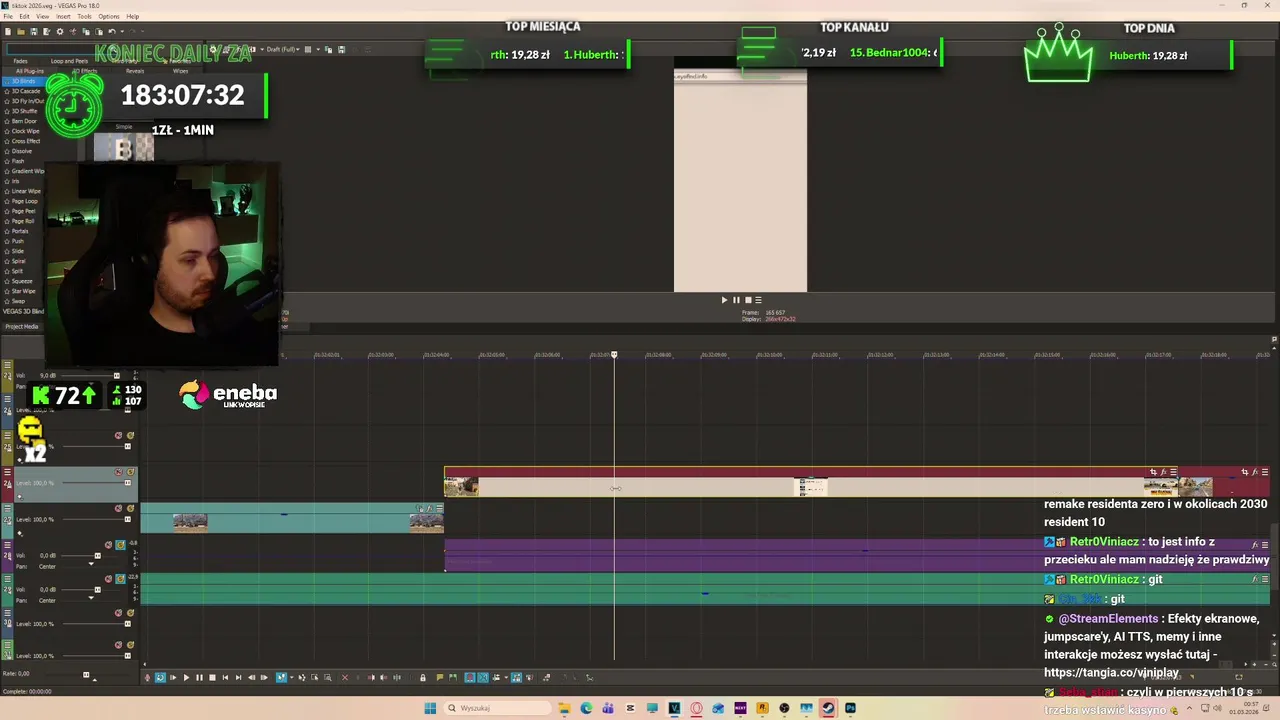Viewport: 1280px width, 720px height.
Task: Open the Draft (Full) preview quality dropdown
Action: [282, 49]
